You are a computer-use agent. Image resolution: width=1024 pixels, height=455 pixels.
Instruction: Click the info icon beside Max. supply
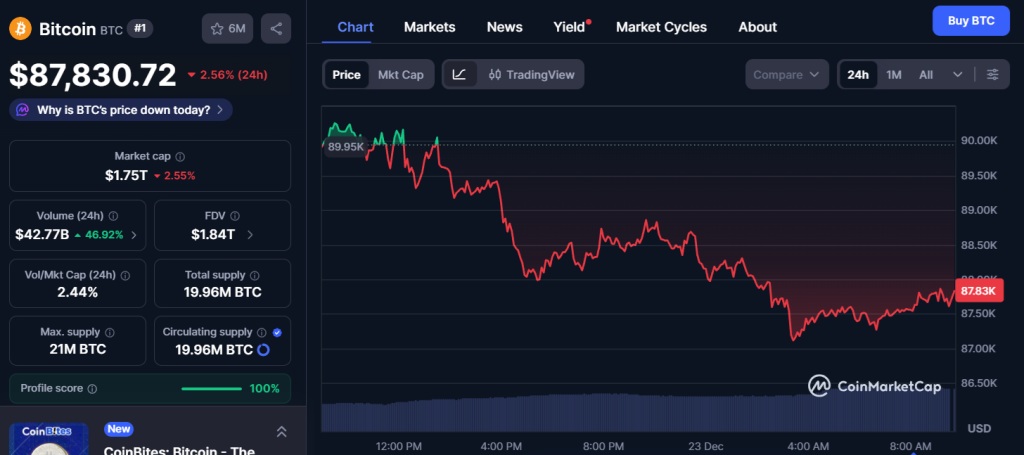coord(110,332)
